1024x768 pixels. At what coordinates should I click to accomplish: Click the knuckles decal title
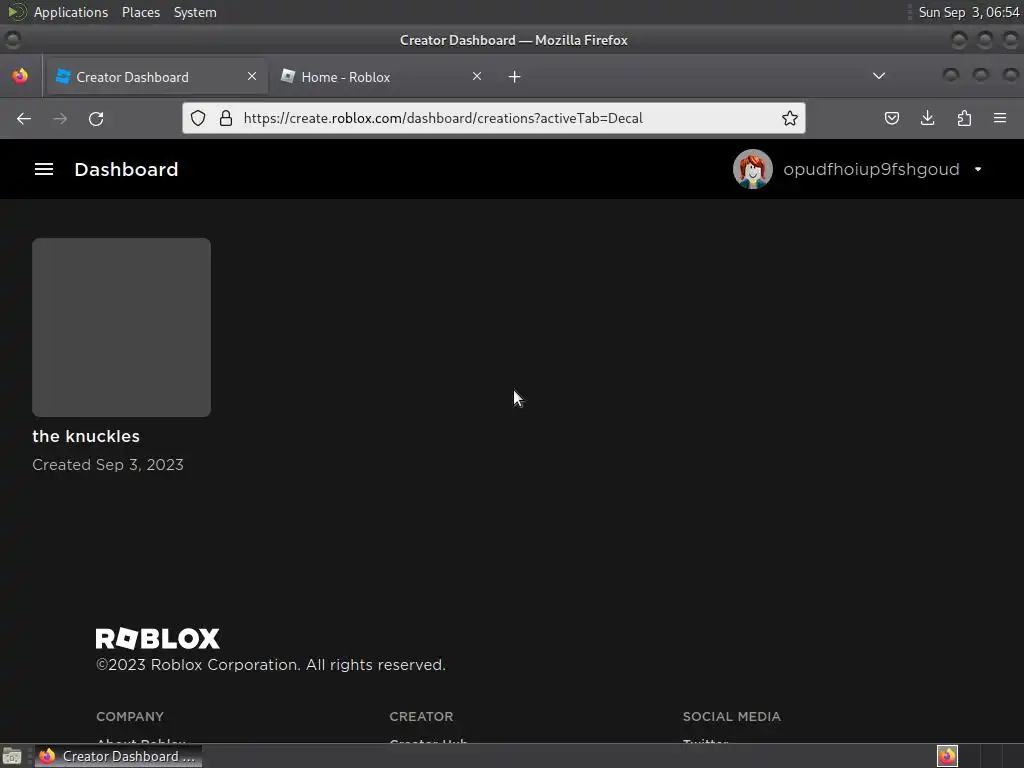tap(86, 436)
